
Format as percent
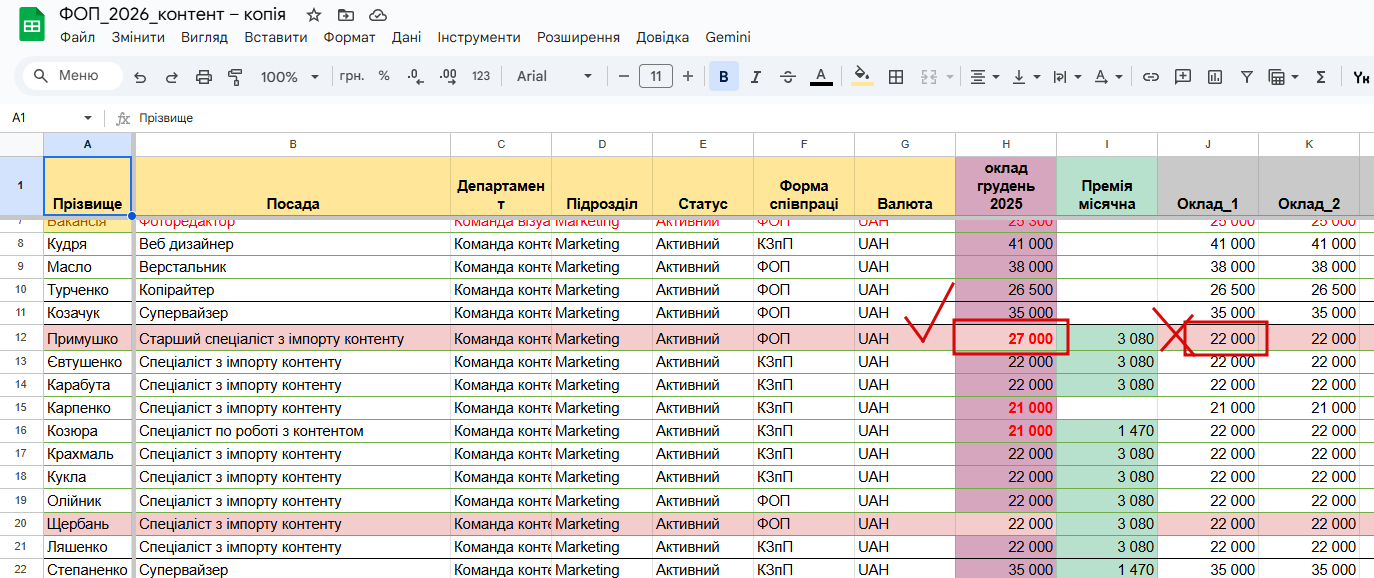pyautogui.click(x=384, y=76)
